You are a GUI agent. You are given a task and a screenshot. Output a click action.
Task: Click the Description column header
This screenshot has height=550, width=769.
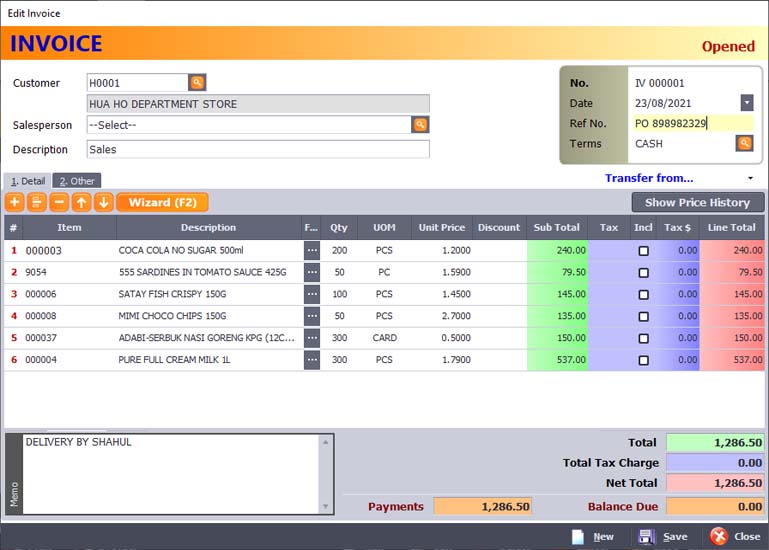208,227
